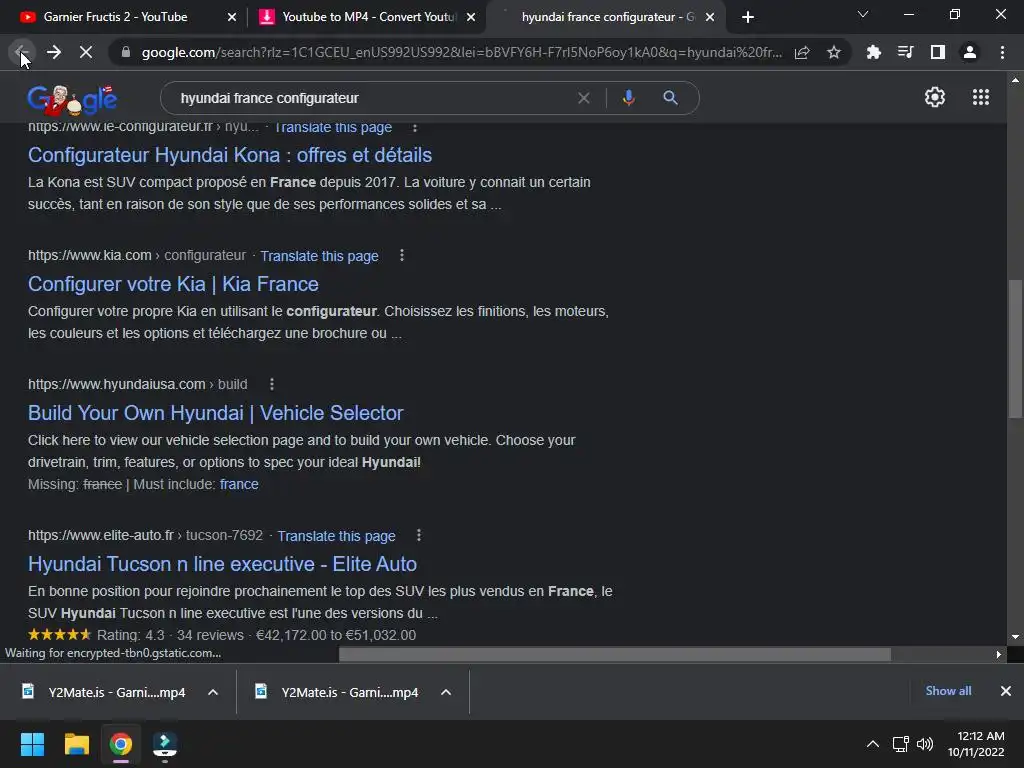The height and width of the screenshot is (768, 1024).
Task: Bookmark this page with star icon
Action: click(833, 52)
